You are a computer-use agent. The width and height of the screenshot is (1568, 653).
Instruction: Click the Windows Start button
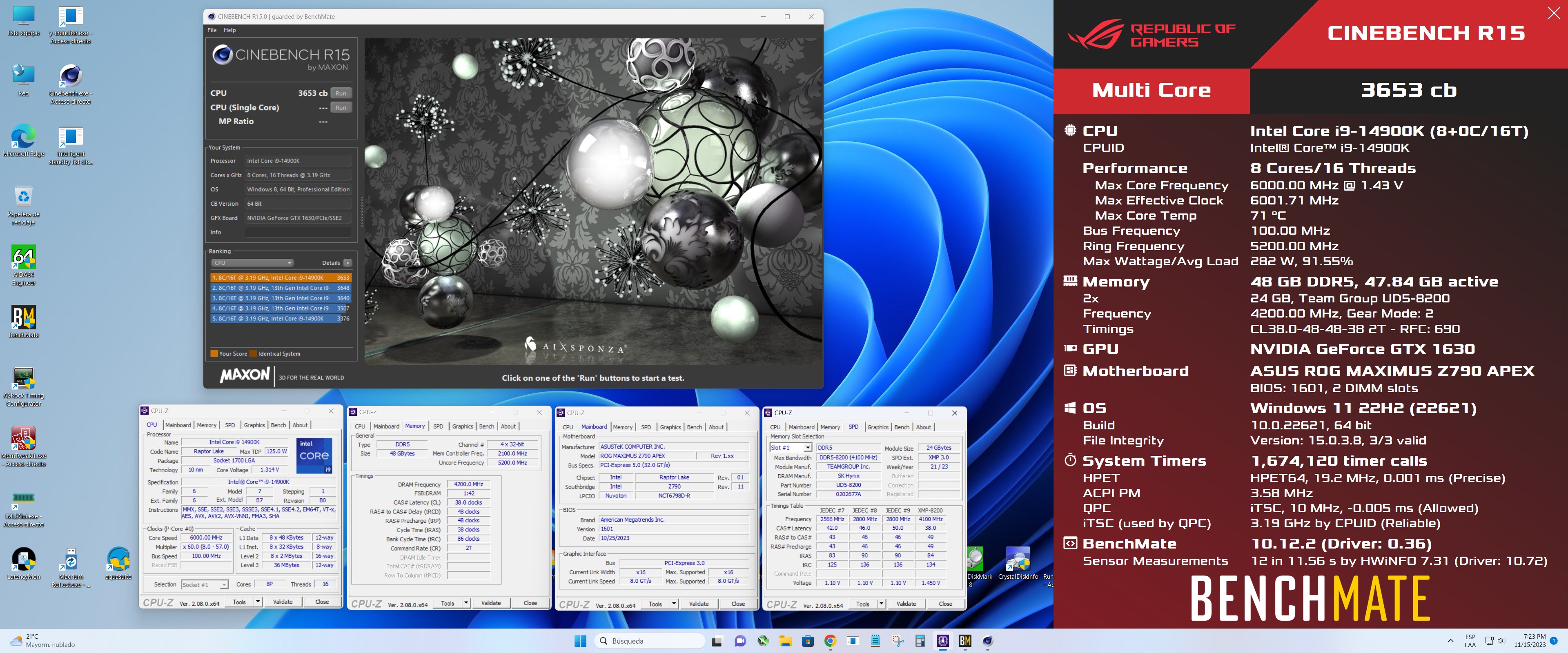coord(580,641)
